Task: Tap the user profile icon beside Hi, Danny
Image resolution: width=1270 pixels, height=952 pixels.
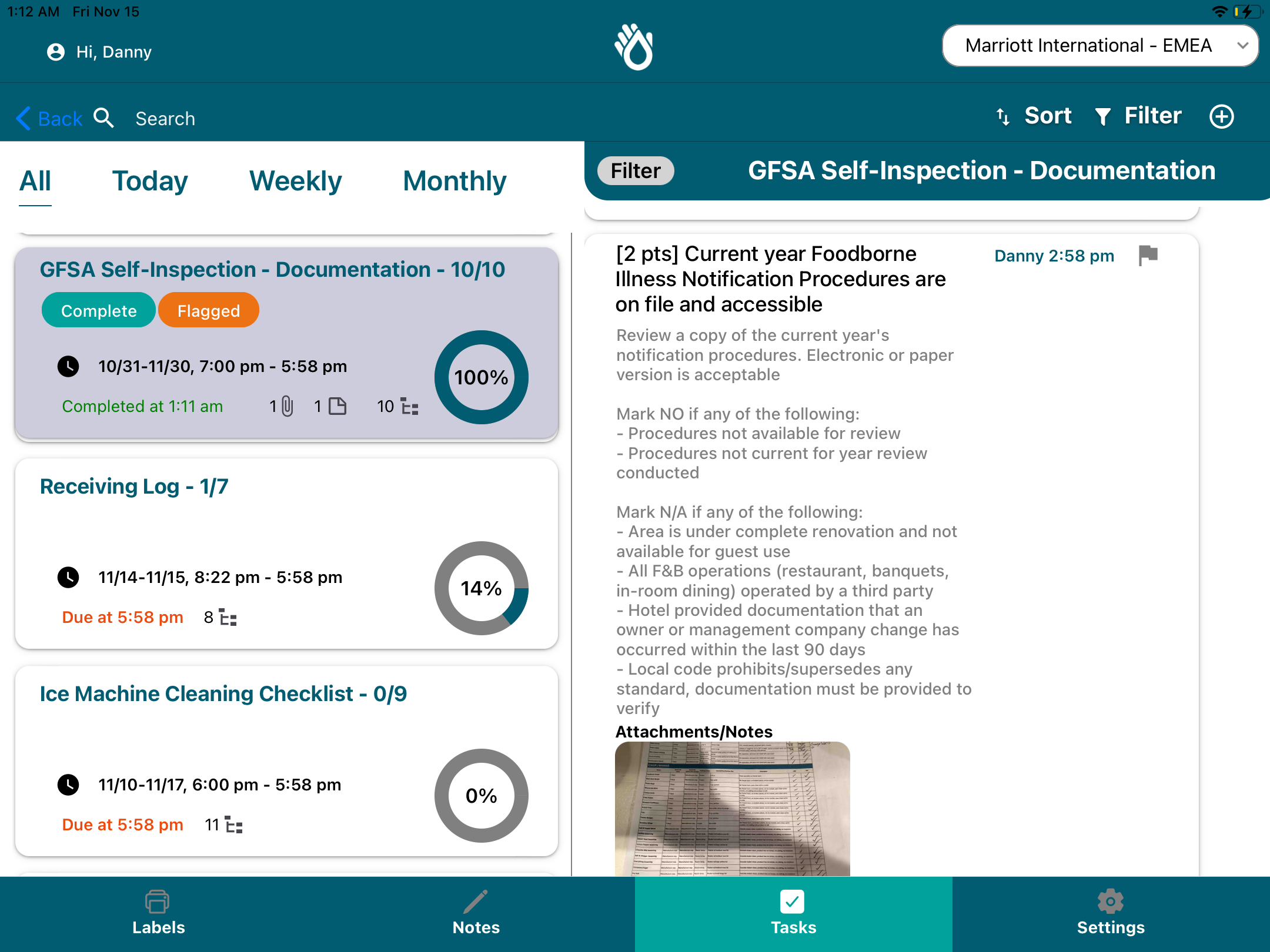Action: coord(56,52)
